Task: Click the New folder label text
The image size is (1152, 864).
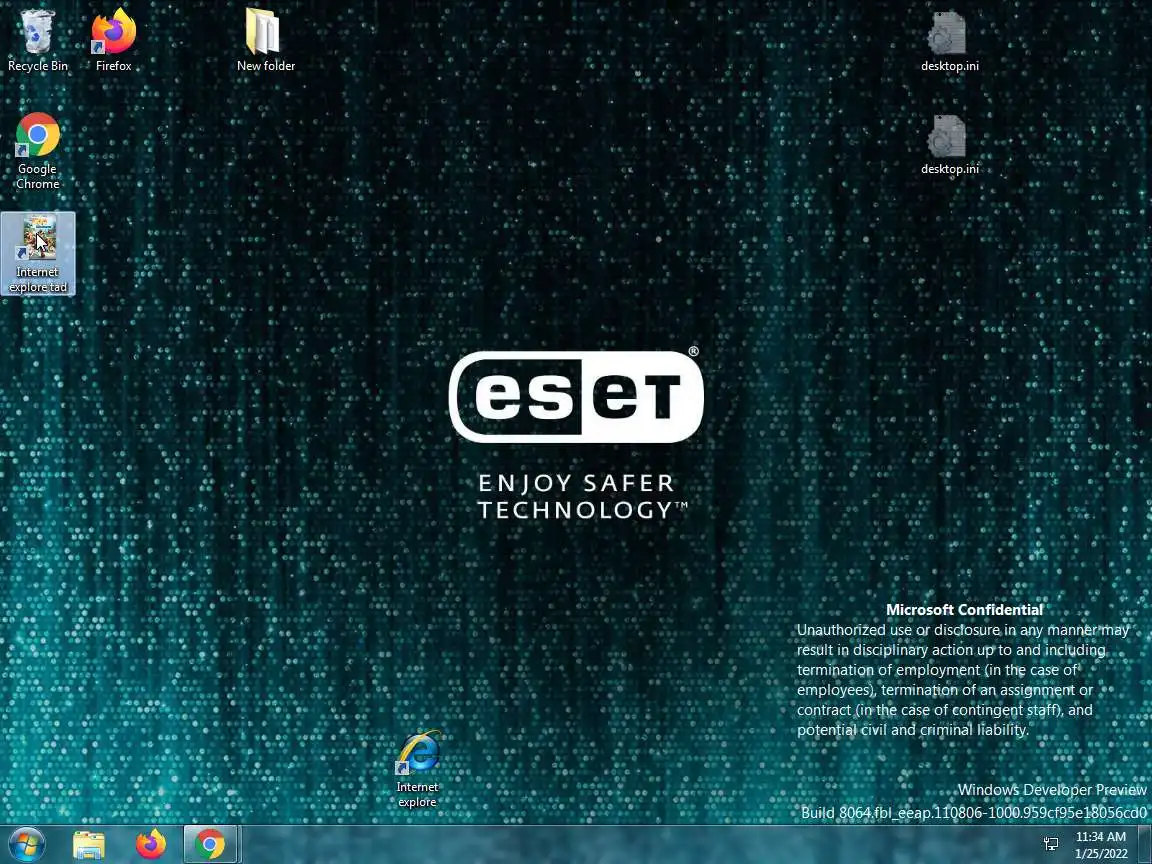Action: [266, 66]
